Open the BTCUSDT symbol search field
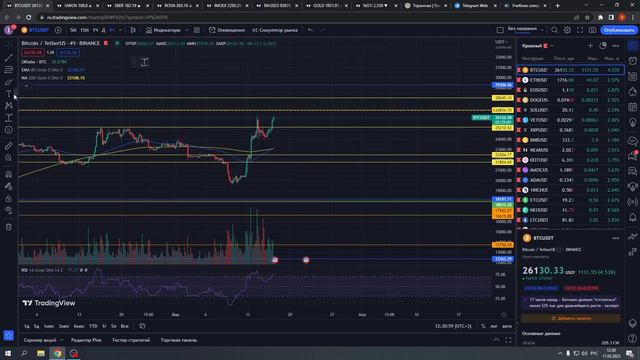Viewport: 640px width, 360px height. (36, 30)
